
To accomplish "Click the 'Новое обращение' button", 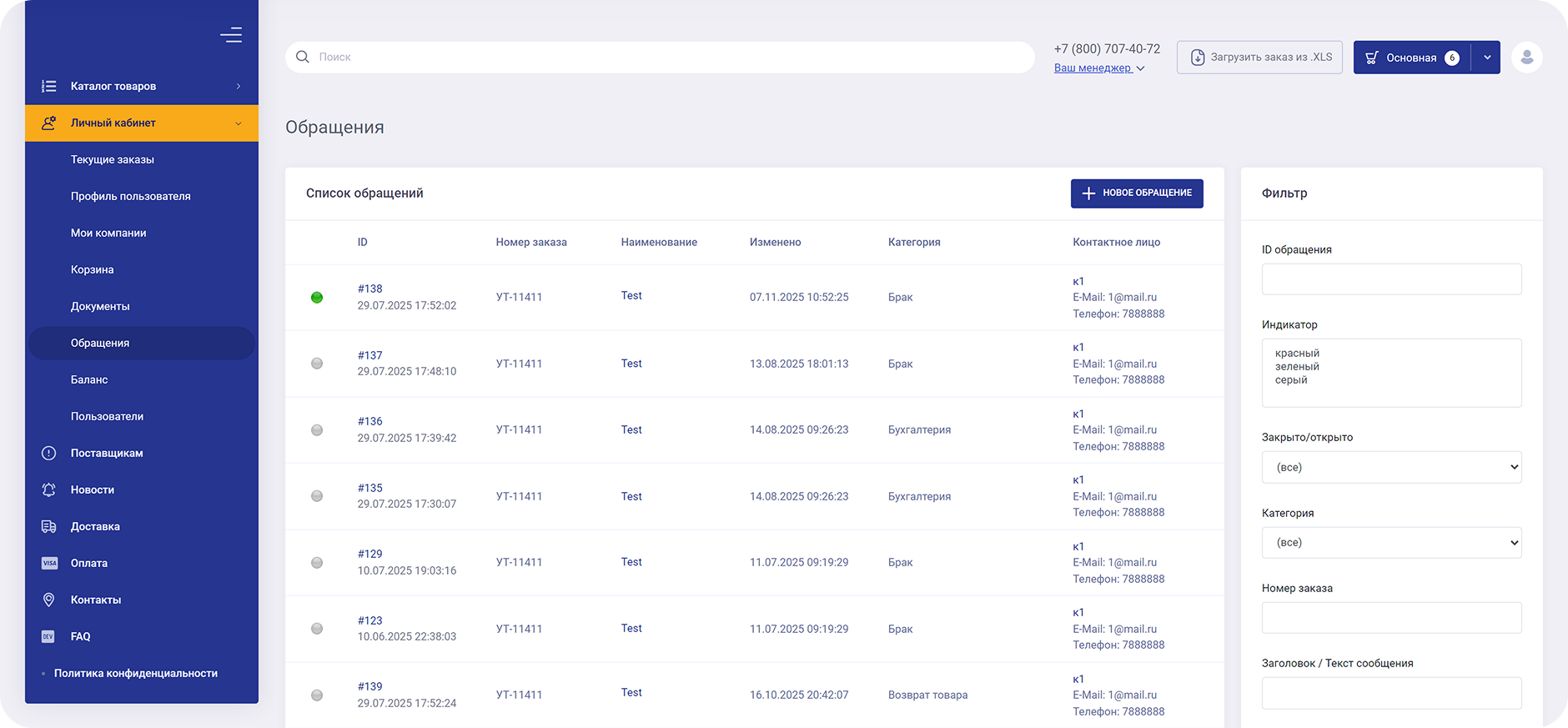I will pyautogui.click(x=1136, y=193).
